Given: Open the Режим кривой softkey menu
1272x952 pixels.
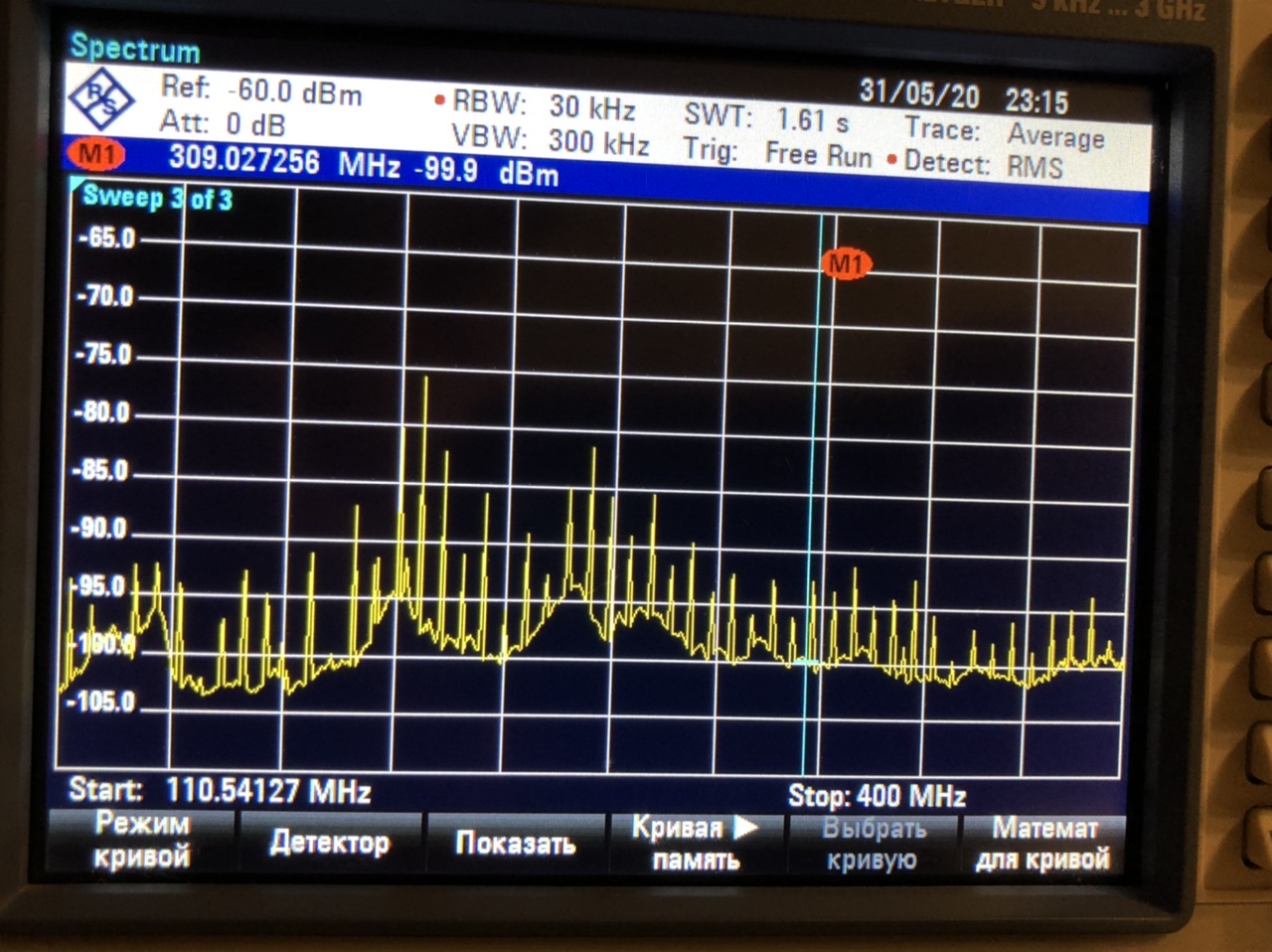Looking at the screenshot, I should [141, 841].
